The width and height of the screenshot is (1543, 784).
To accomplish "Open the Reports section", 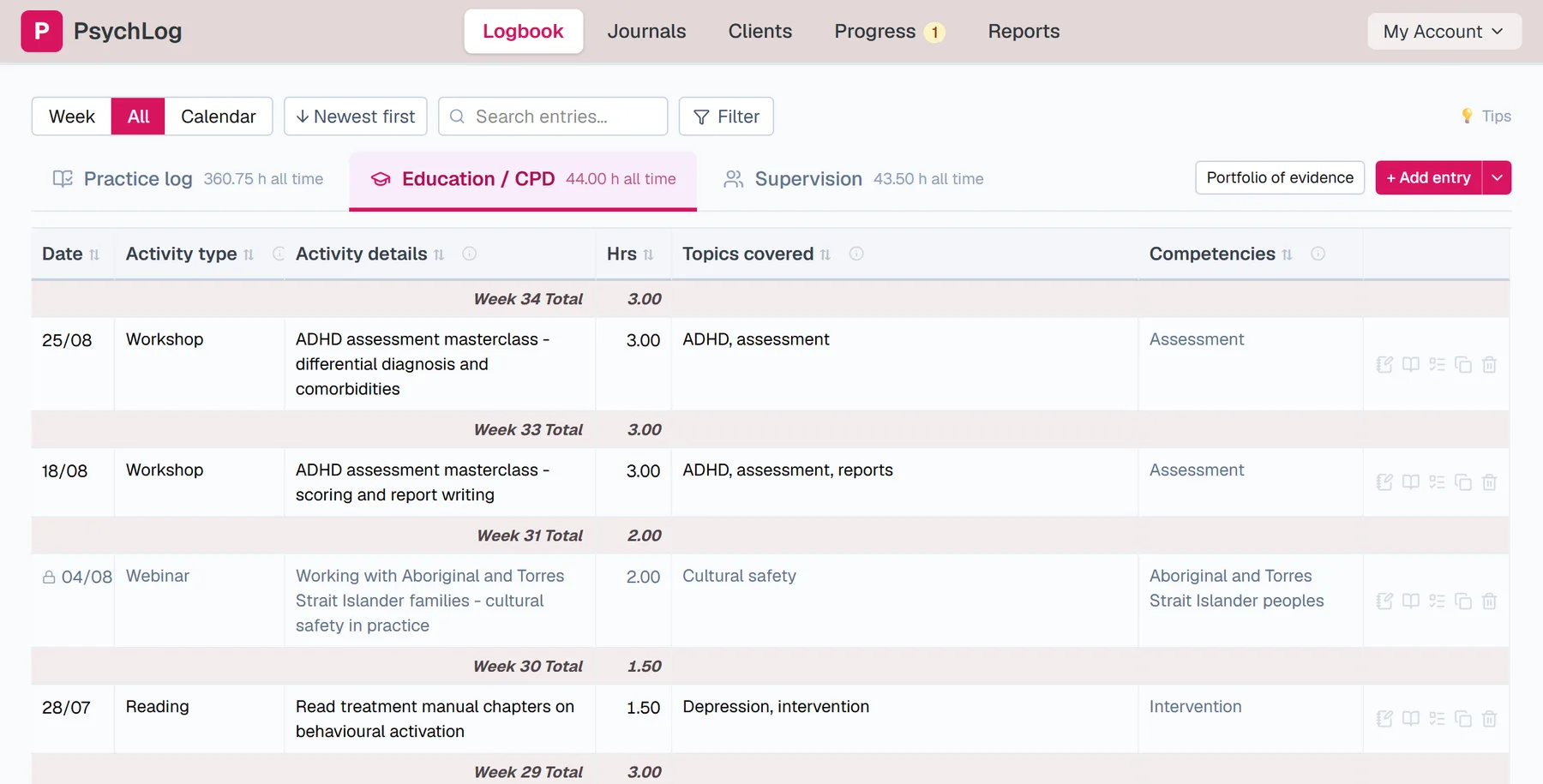I will (1024, 31).
